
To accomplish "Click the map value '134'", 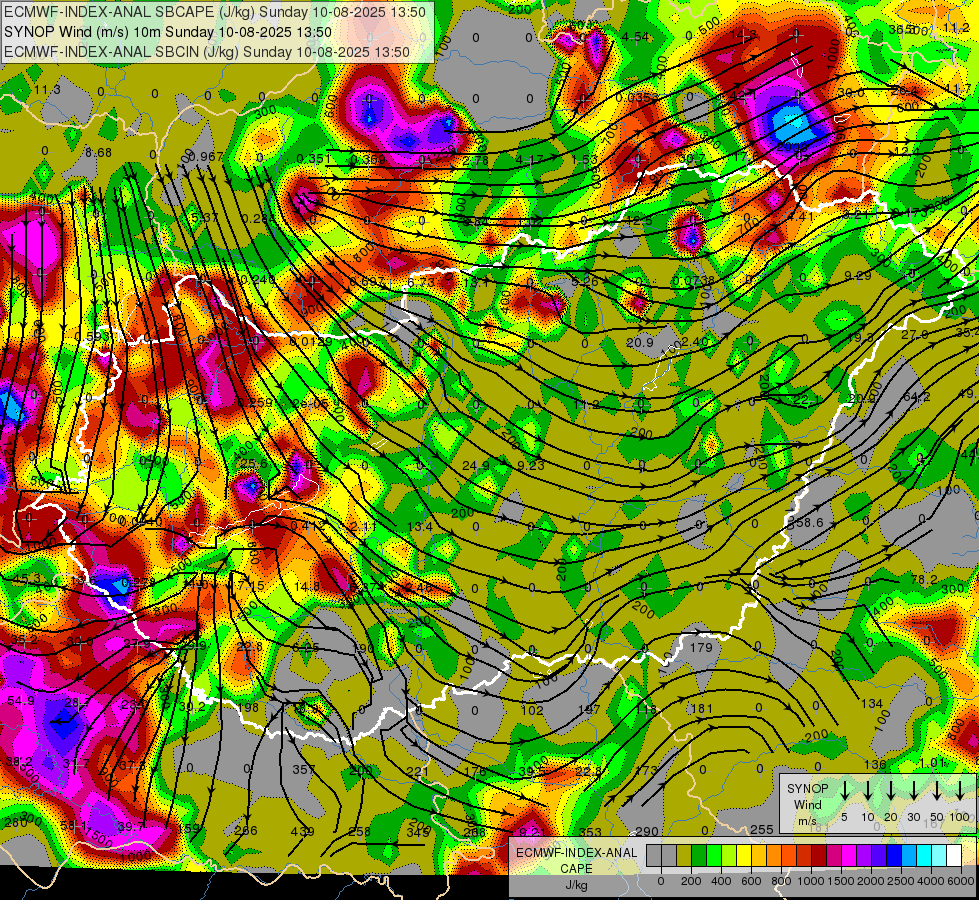I will (872, 704).
